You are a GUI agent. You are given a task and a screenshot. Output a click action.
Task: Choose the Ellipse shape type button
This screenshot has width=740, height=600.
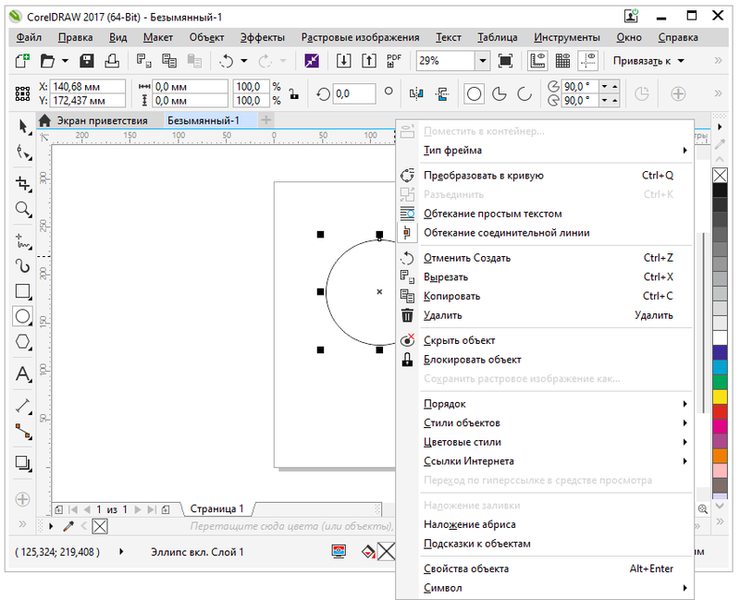click(x=474, y=94)
